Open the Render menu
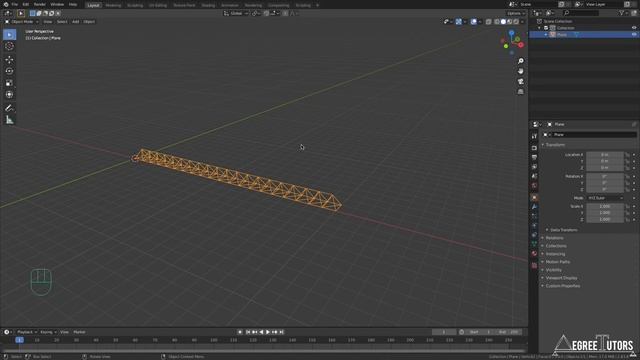The image size is (640, 360). click(40, 4)
